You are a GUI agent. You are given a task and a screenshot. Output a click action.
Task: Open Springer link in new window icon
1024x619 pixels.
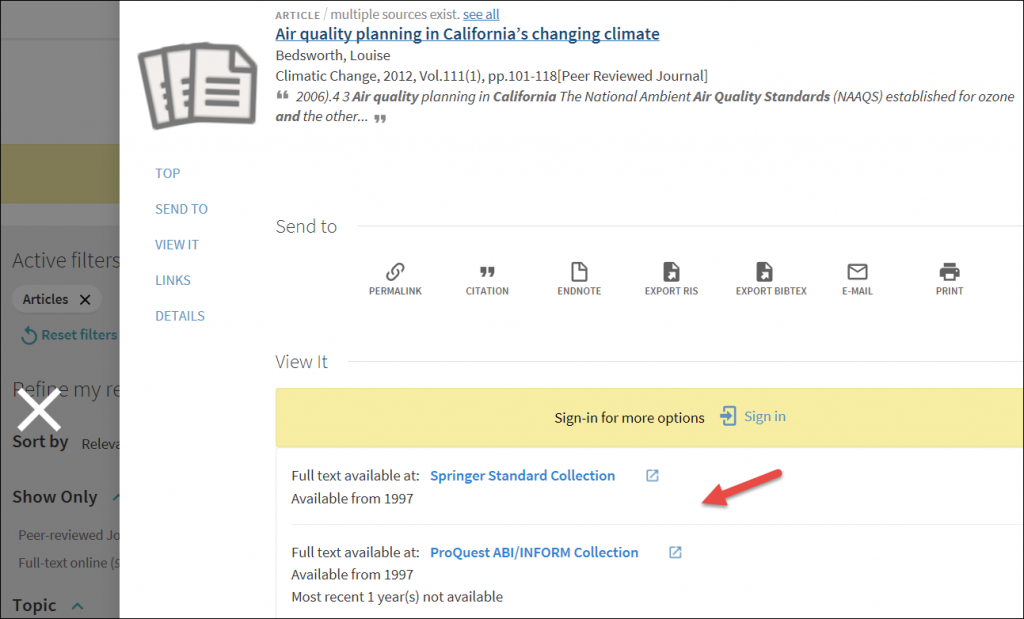pyautogui.click(x=652, y=476)
